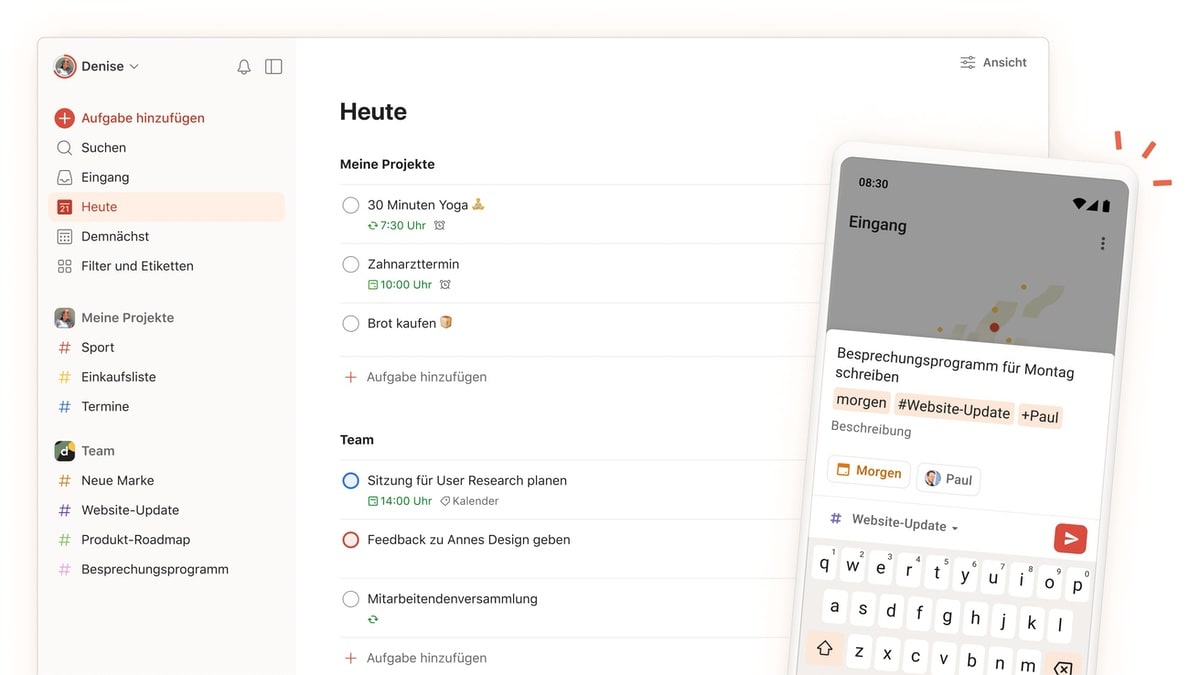Expand the Denise account dropdown
The image size is (1200, 675).
click(x=97, y=67)
